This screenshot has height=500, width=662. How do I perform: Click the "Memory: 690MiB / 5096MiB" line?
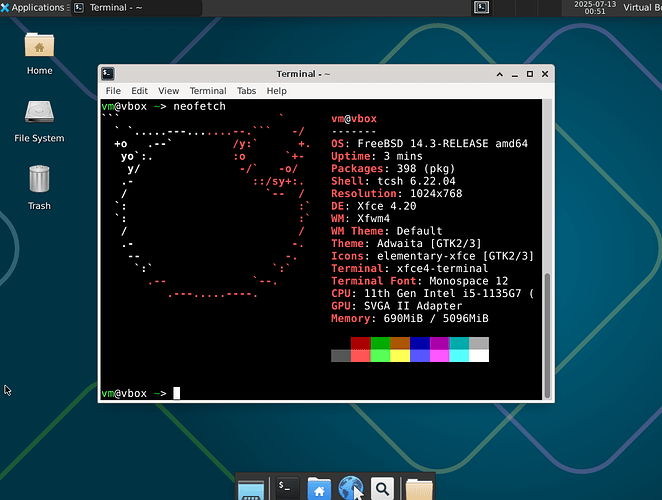pos(410,318)
